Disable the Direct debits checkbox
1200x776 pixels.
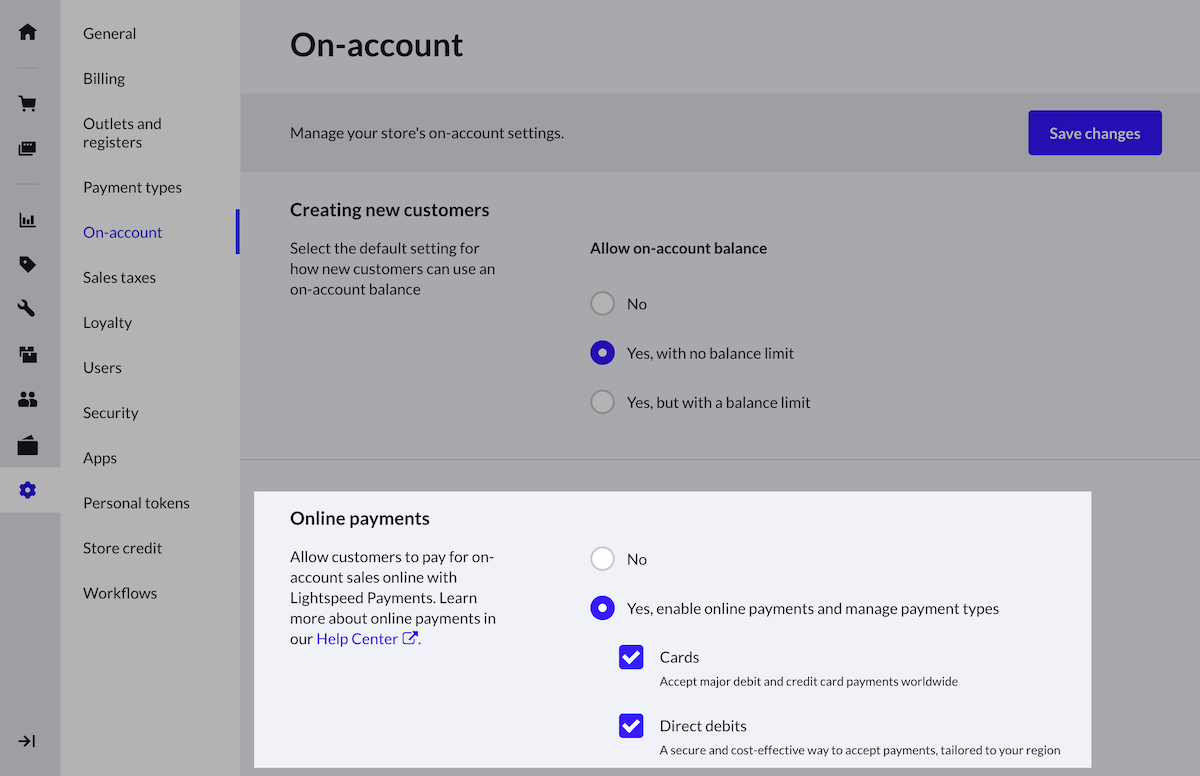tap(631, 726)
